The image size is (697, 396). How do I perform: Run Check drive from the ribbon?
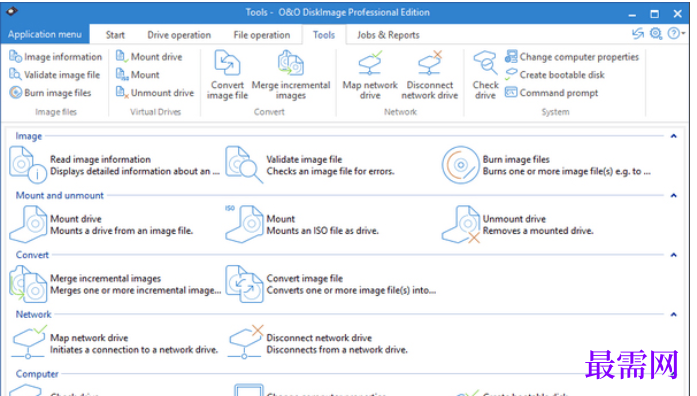click(485, 75)
